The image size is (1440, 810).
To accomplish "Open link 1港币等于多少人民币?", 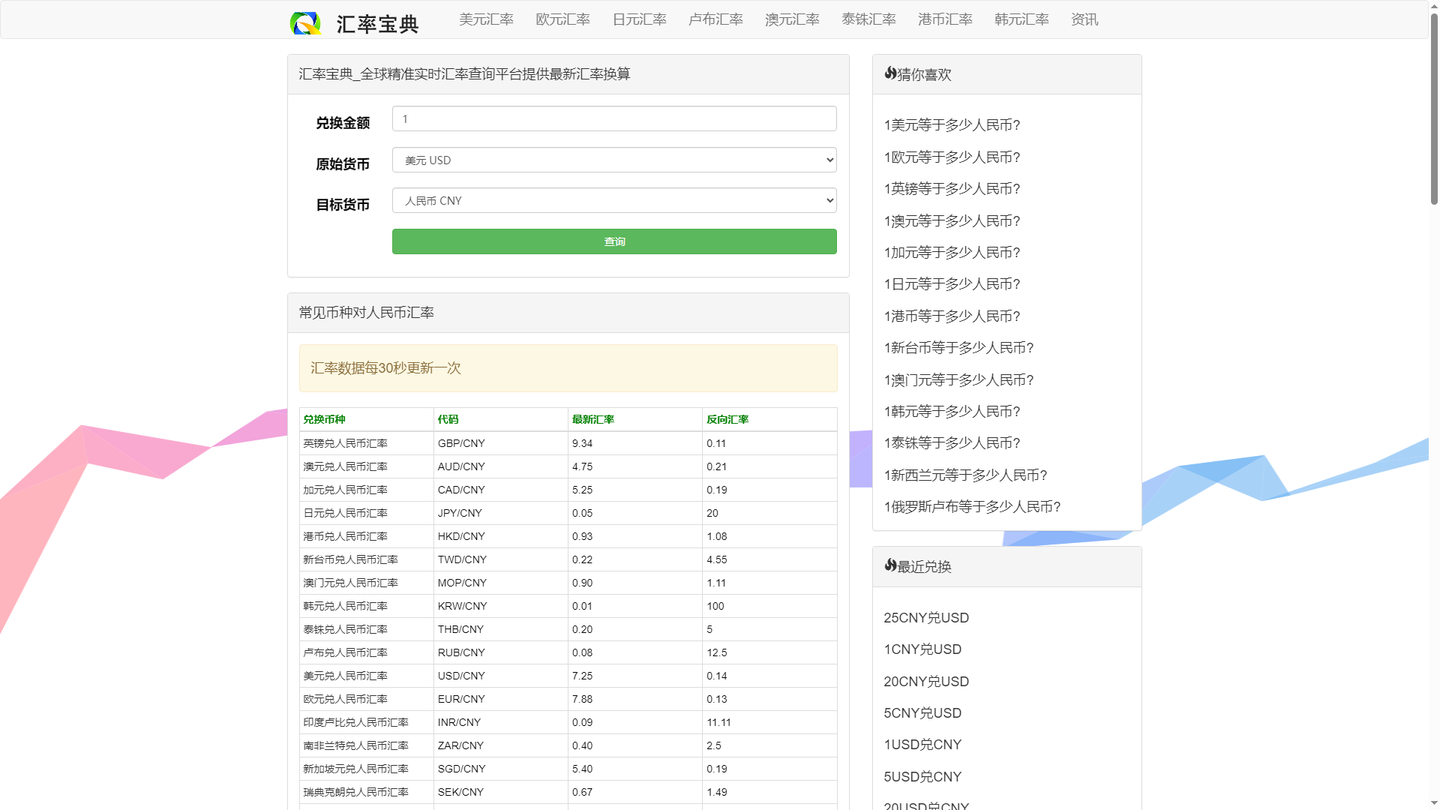I will [x=952, y=316].
